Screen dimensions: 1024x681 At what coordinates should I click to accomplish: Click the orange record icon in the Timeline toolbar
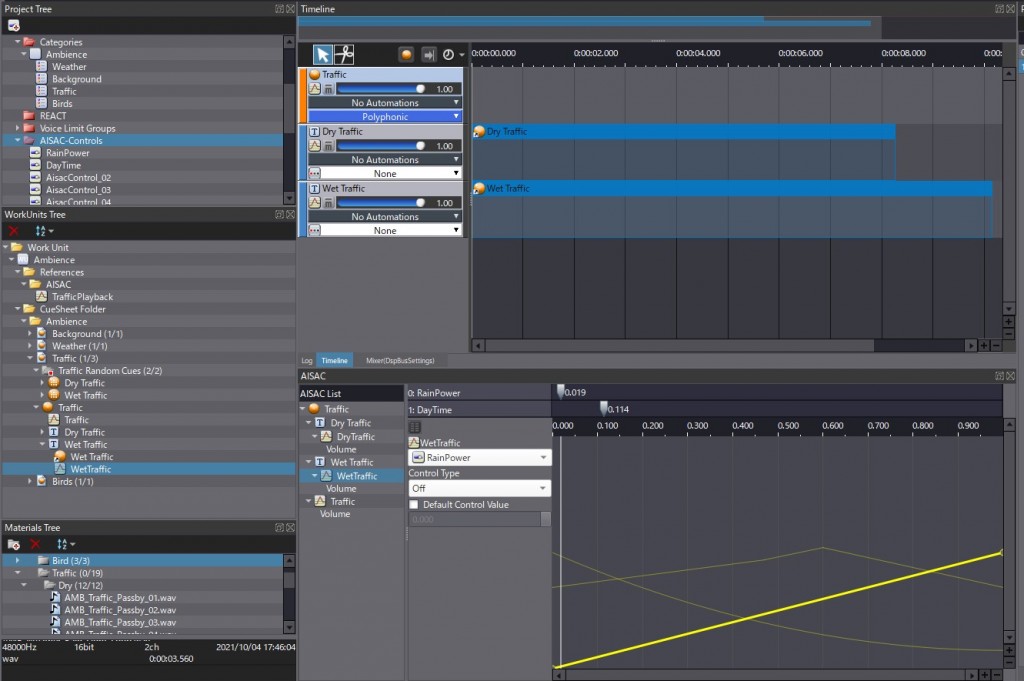coord(406,54)
